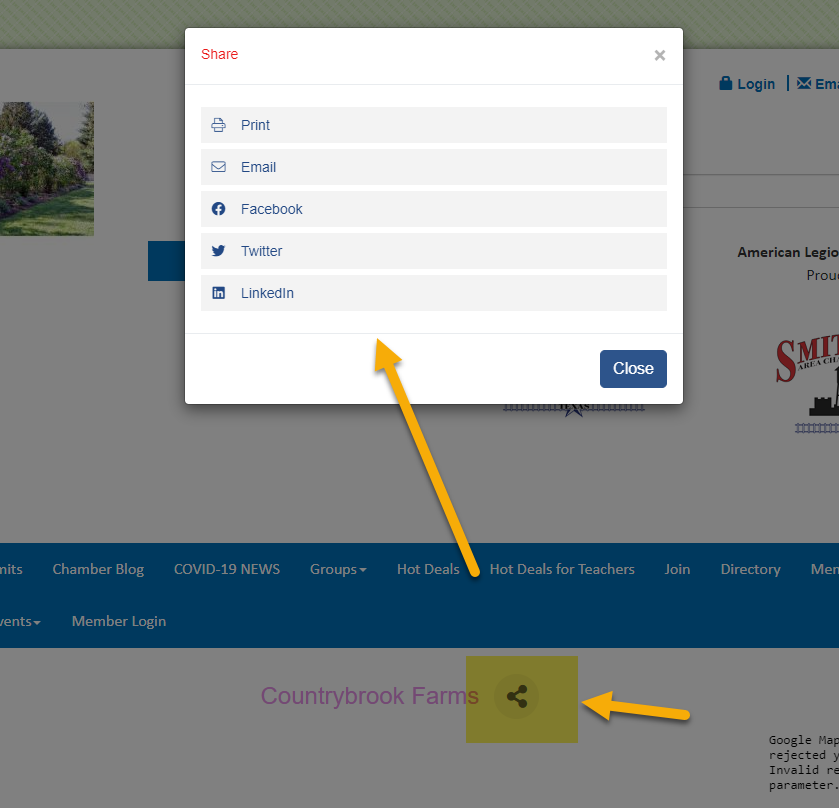Viewport: 839px width, 808px height.
Task: Expand the Events dropdown in the navigation bar
Action: pos(20,621)
